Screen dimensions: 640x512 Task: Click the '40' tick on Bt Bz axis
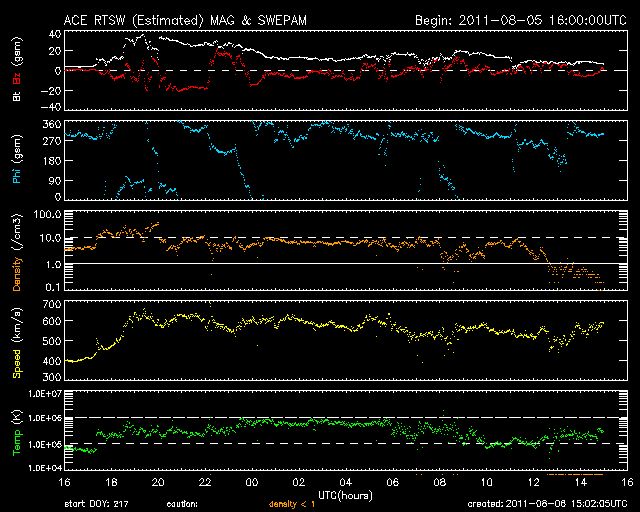point(56,34)
